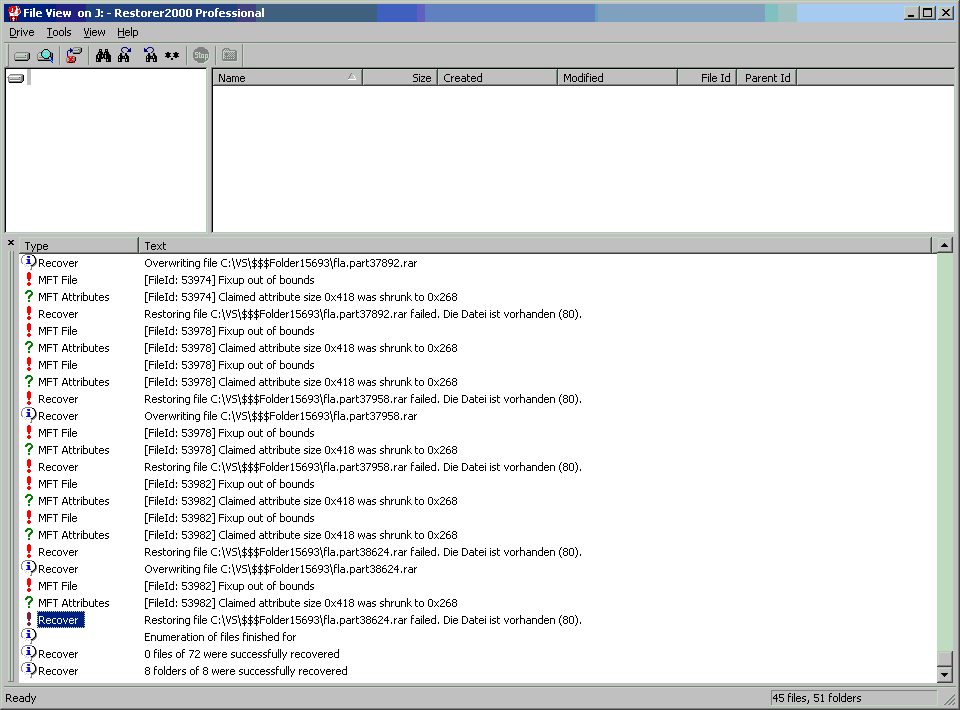Click info icon of 'Overwriting fla.part38624.rar' row

tap(29, 568)
